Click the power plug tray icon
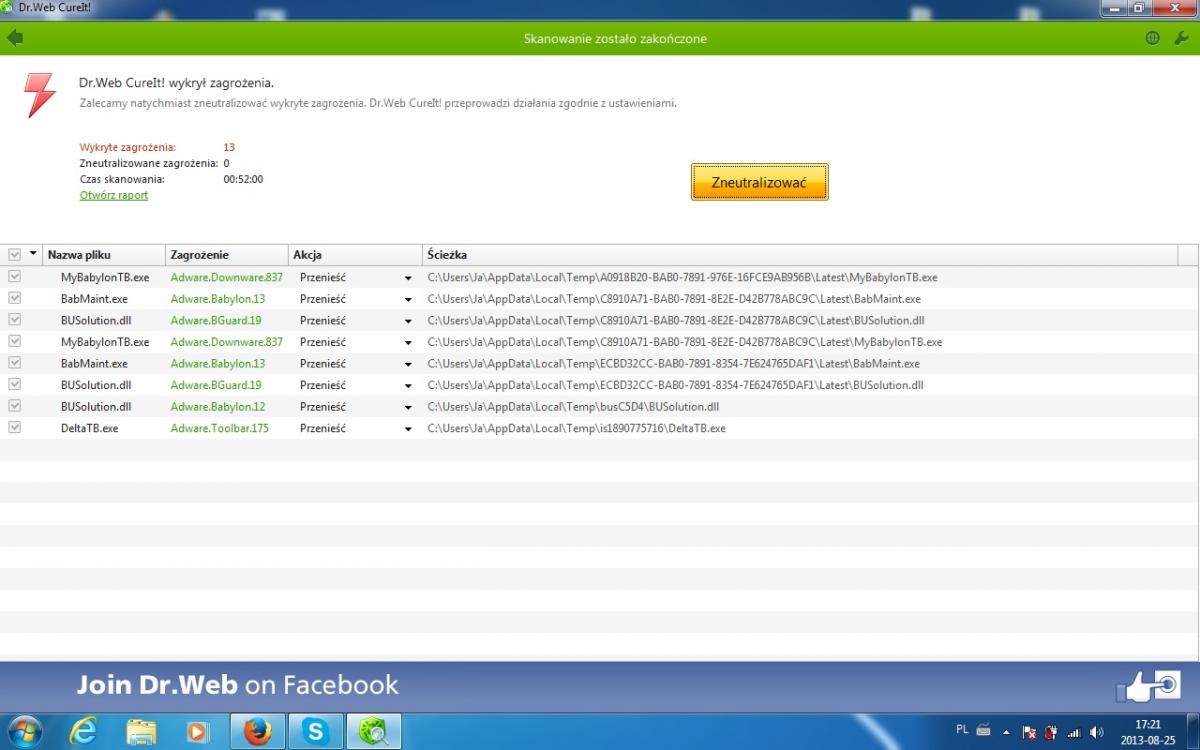The image size is (1200, 750). tap(1051, 732)
